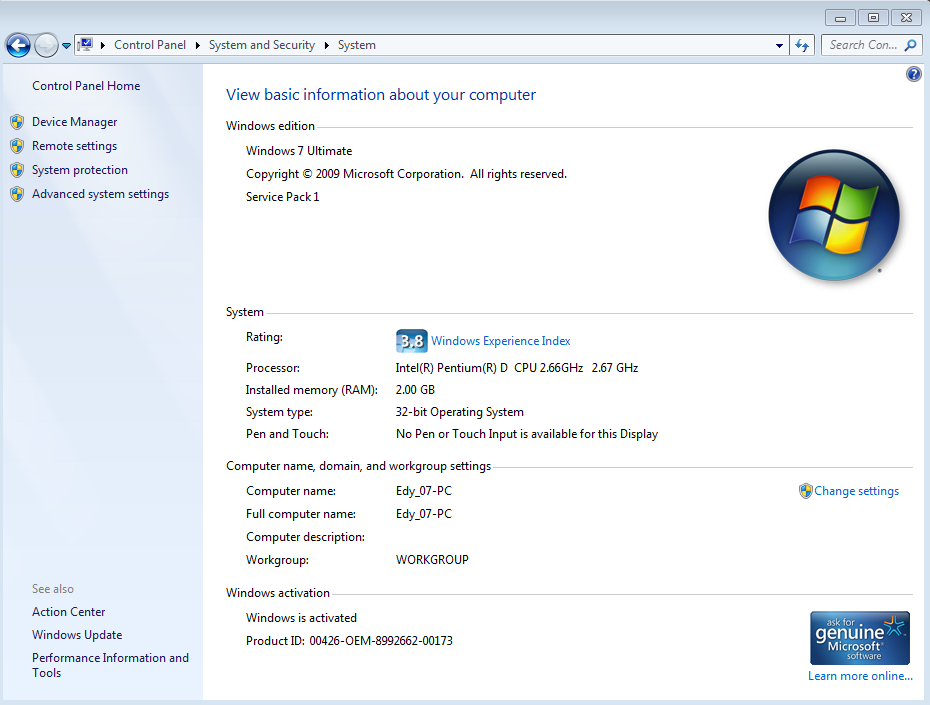Open Control Panel Home
The image size is (930, 705).
point(86,86)
